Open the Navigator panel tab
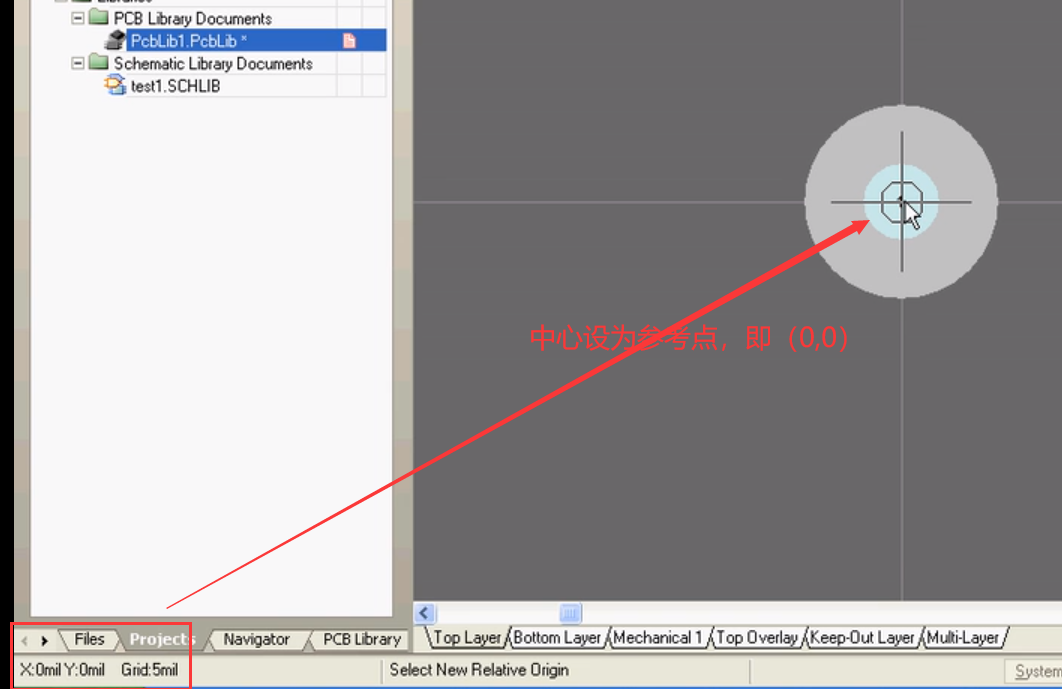This screenshot has height=689, width=1062. [x=257, y=639]
